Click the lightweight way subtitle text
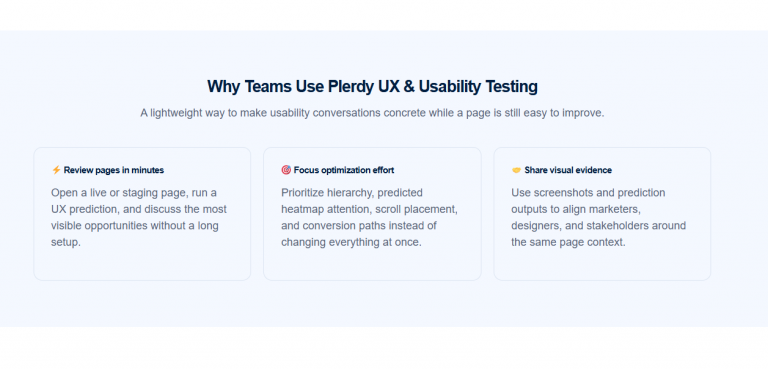Viewport: 768px width, 369px height. tap(372, 113)
